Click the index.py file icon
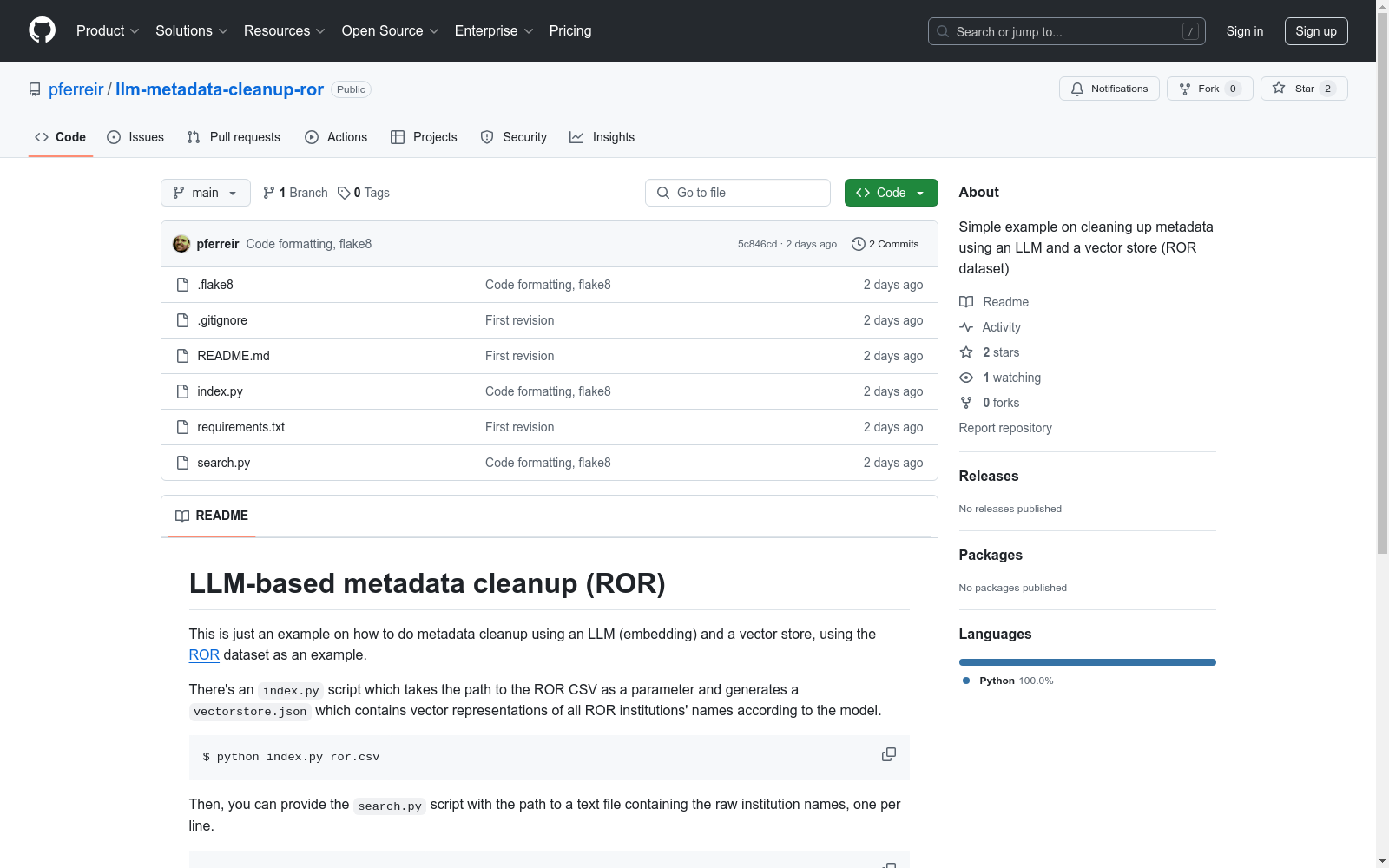 tap(182, 391)
